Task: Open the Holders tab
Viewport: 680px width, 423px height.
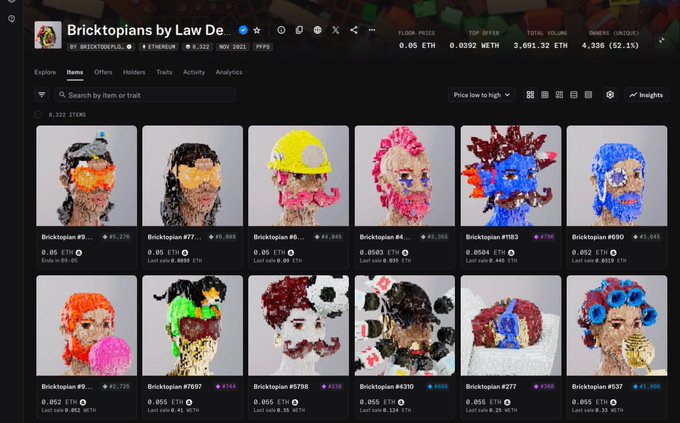Action: coord(134,72)
